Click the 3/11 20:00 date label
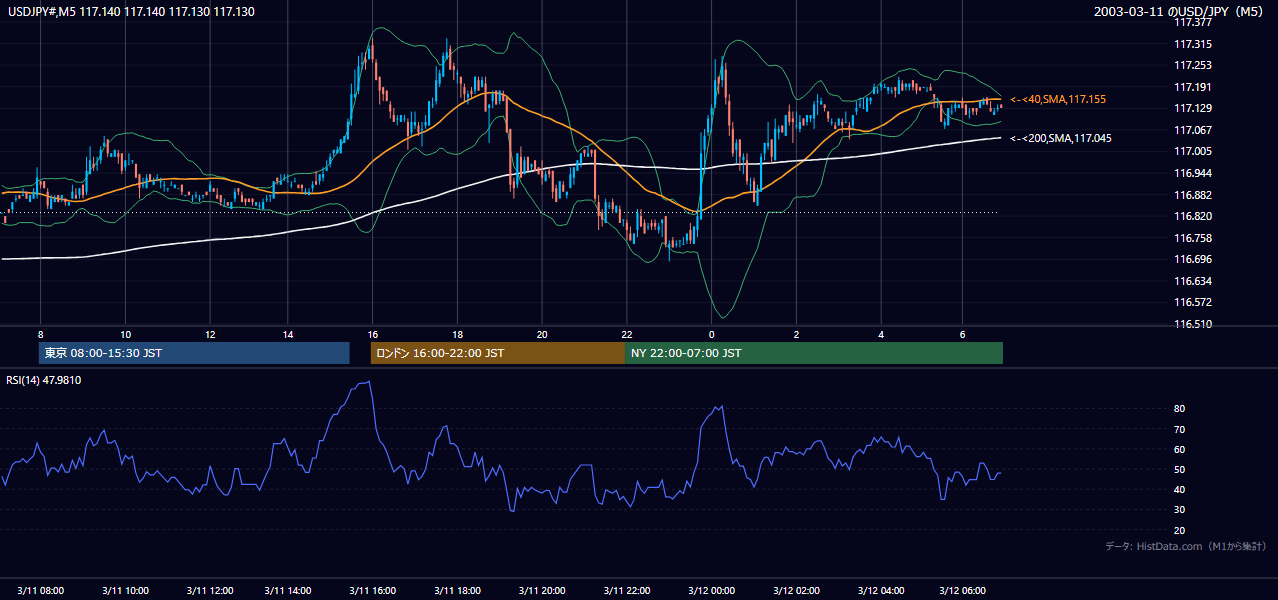The width and height of the screenshot is (1278, 600). [541, 590]
